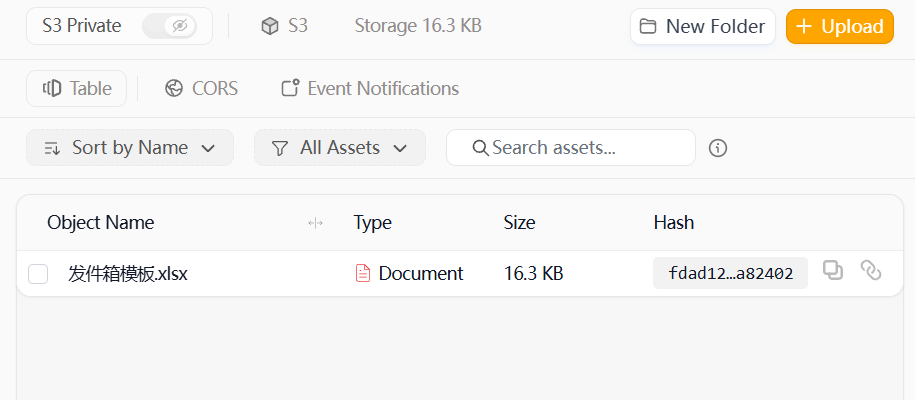915x400 pixels.
Task: Open the CORS tab
Action: point(202,89)
